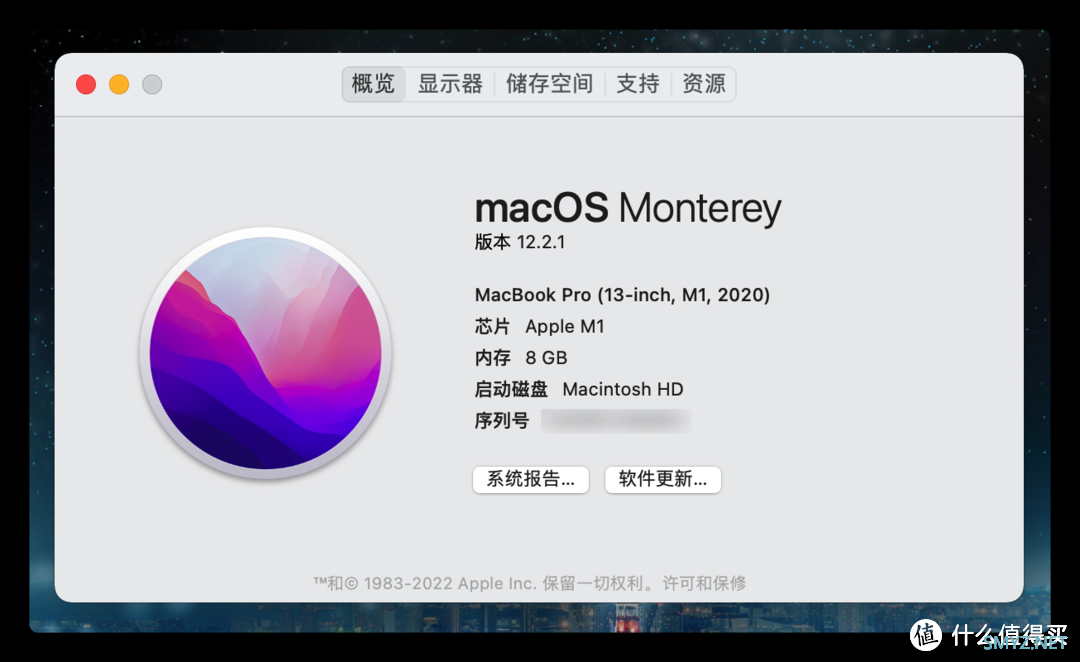
Task: Go to the 支持 tab
Action: pos(638,84)
